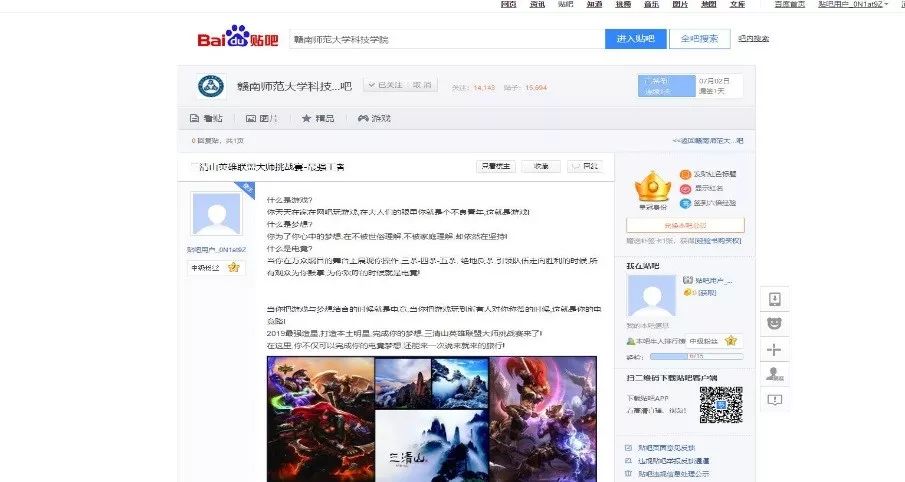This screenshot has height=482, width=905.
Task: Click the Baidu Tieba logo
Action: click(x=237, y=37)
